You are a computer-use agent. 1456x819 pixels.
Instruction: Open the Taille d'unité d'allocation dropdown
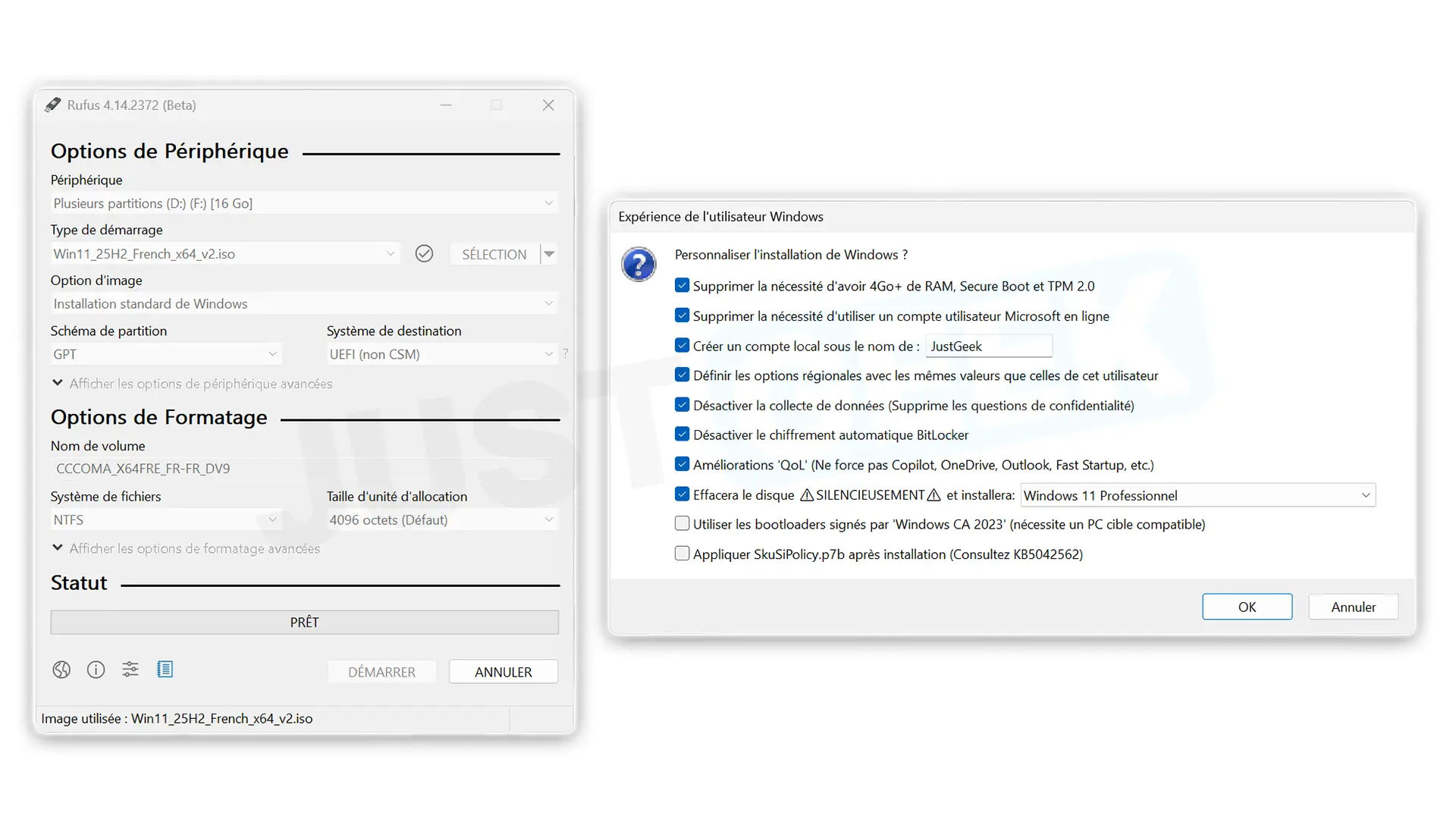point(443,519)
